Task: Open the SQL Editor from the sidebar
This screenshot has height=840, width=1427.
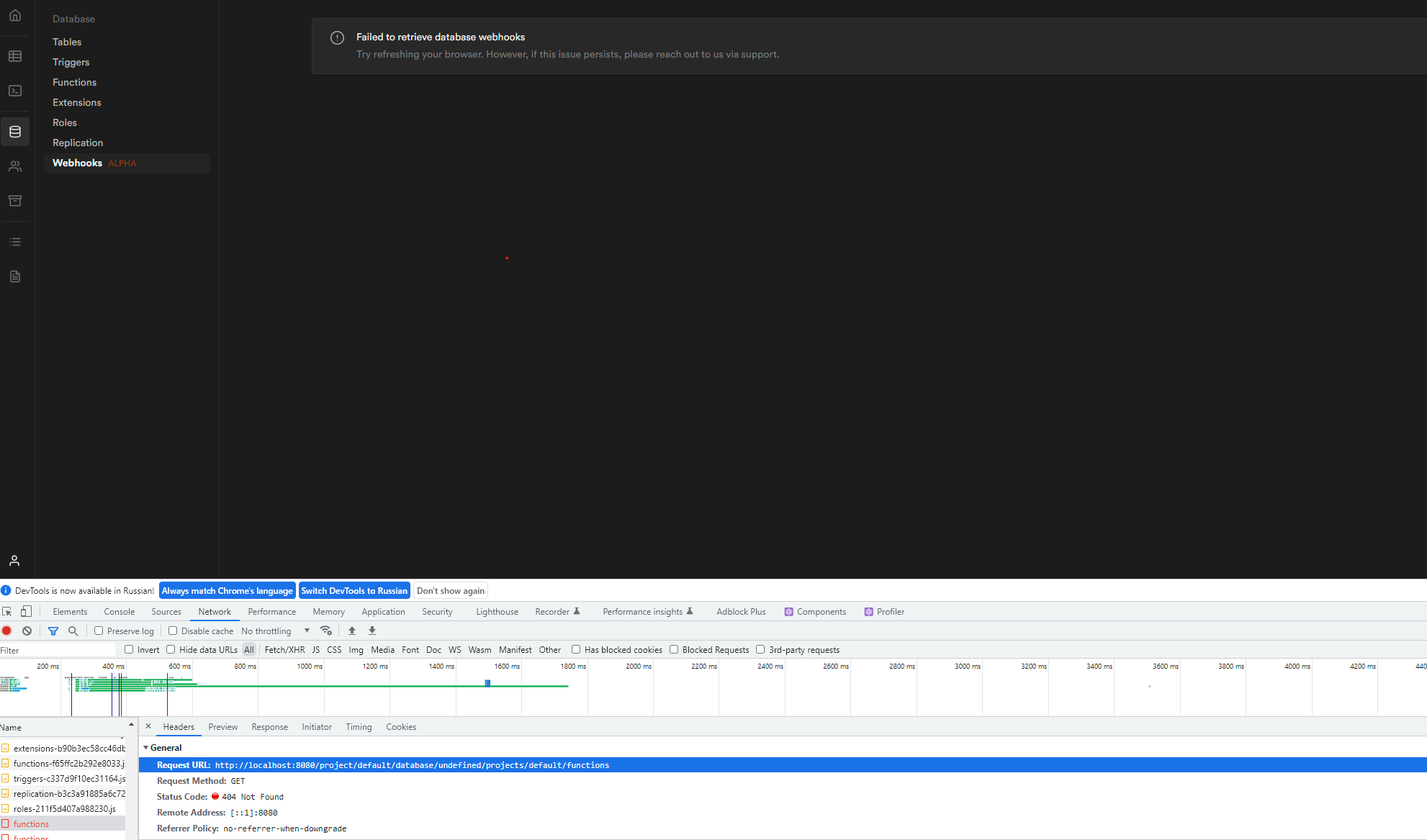Action: tap(15, 91)
